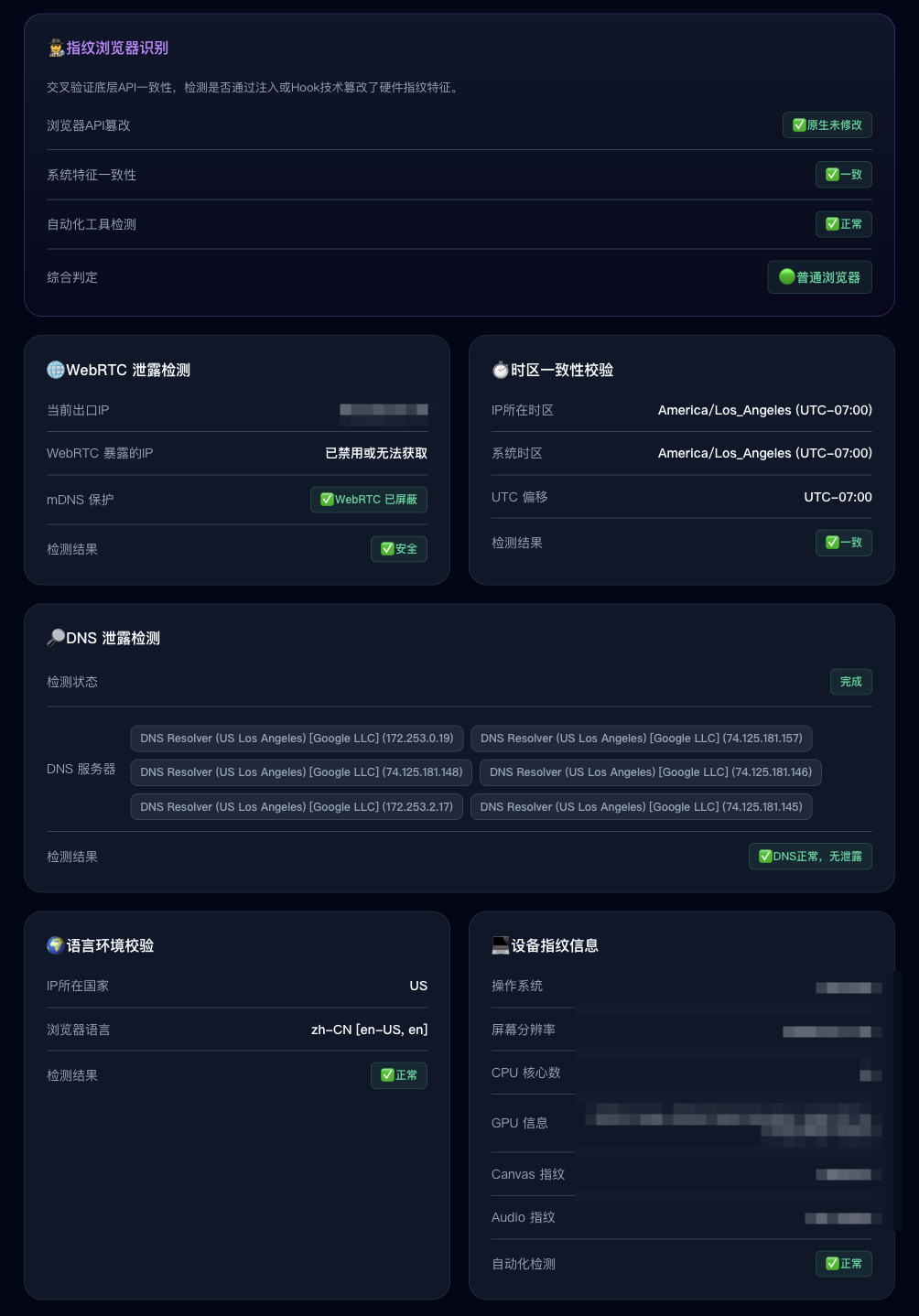Click the 原生未修改 status badge
Screen dimensions: 919x1316
(827, 125)
